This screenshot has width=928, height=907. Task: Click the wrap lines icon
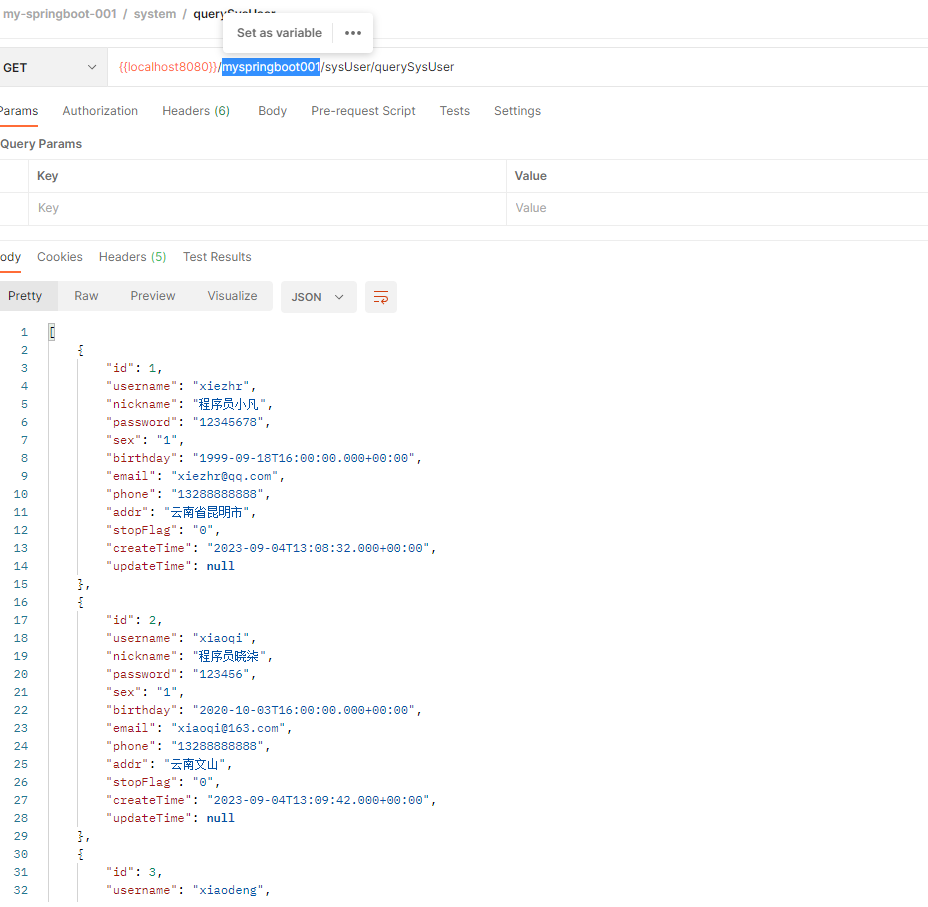pyautogui.click(x=381, y=297)
